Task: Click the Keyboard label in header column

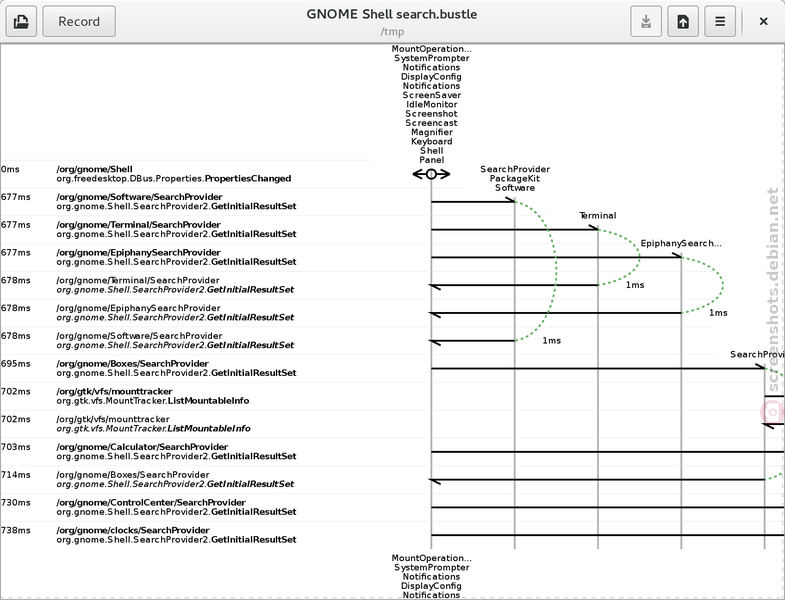Action: click(x=432, y=142)
